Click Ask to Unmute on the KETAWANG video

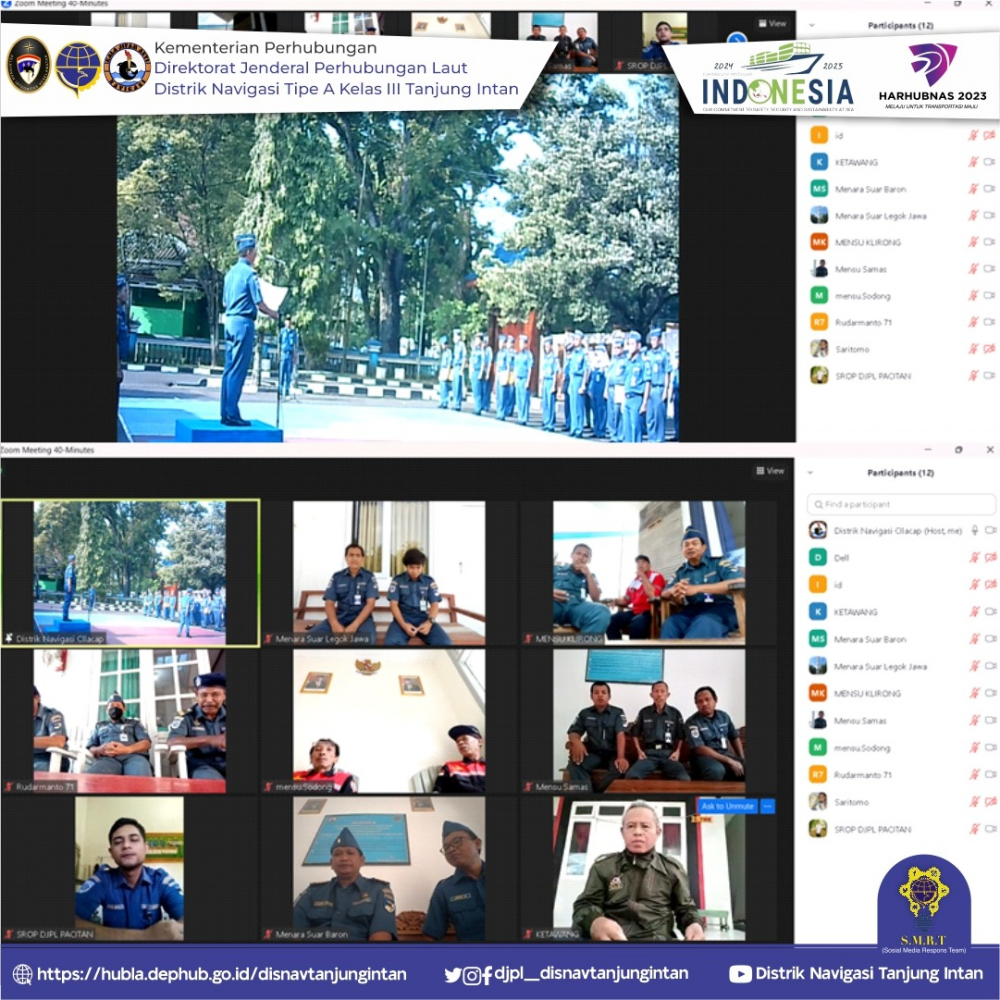point(728,806)
